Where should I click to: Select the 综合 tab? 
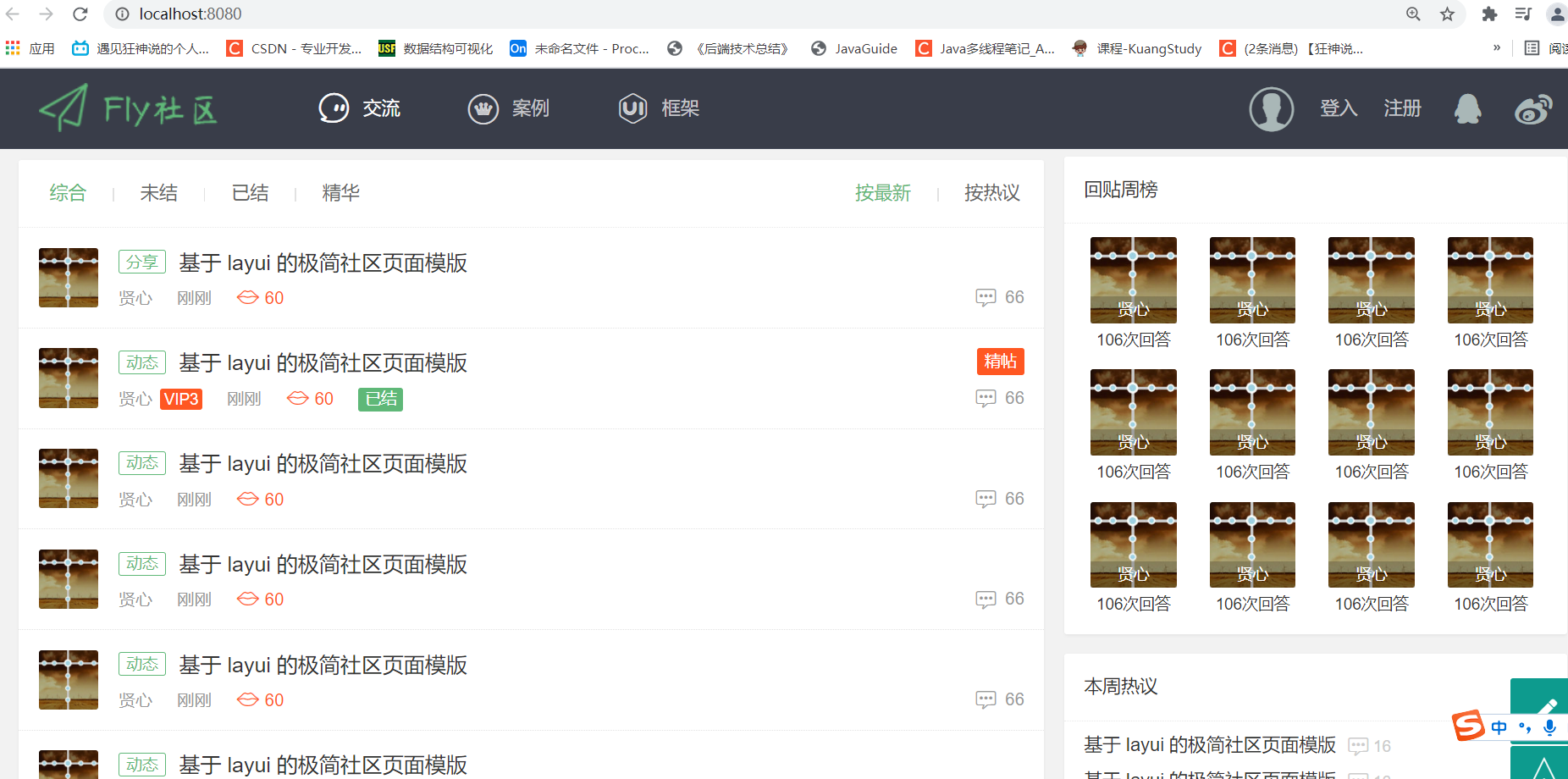pyautogui.click(x=68, y=193)
